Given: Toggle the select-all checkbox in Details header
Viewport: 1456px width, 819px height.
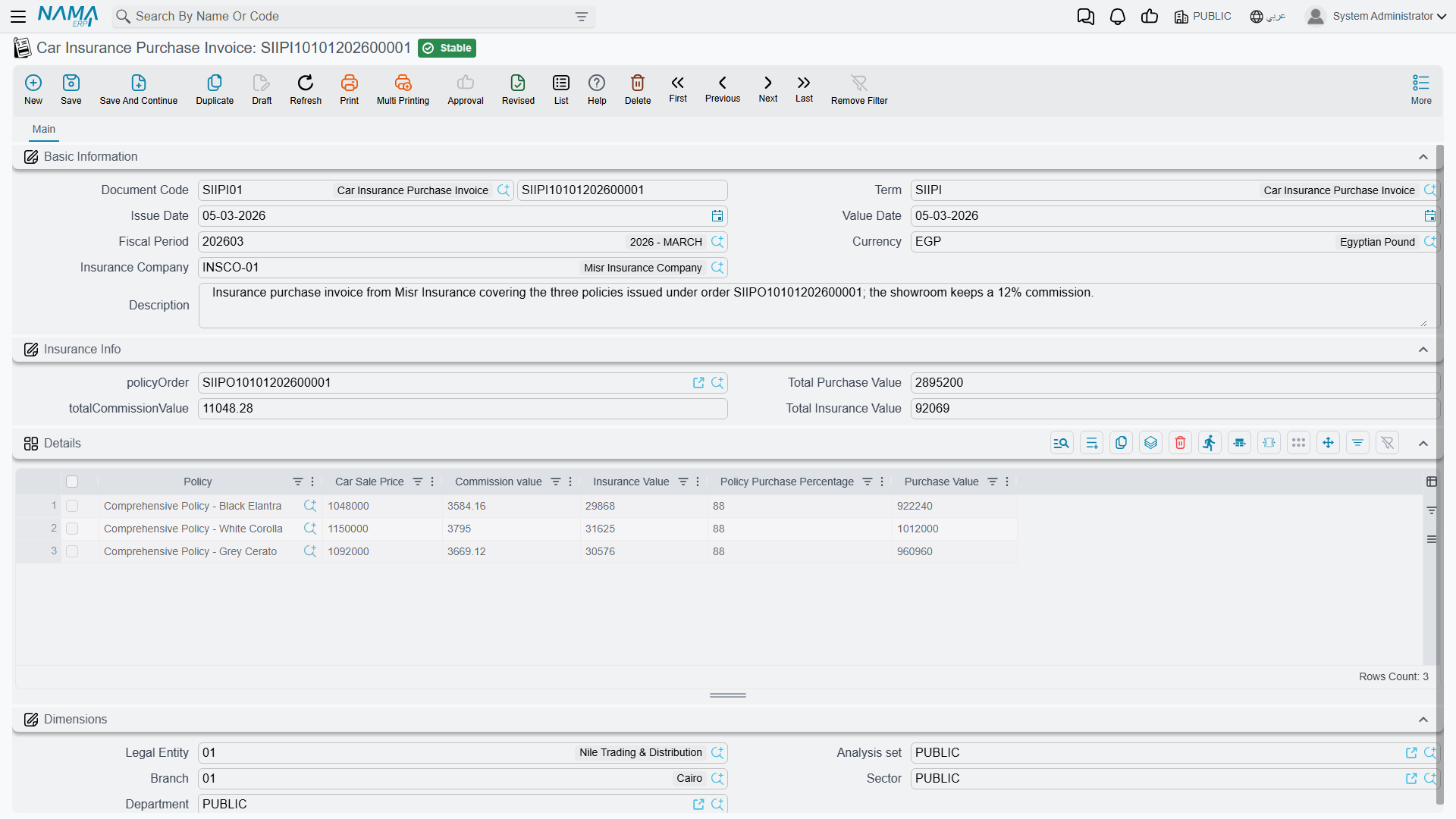Looking at the screenshot, I should [72, 482].
